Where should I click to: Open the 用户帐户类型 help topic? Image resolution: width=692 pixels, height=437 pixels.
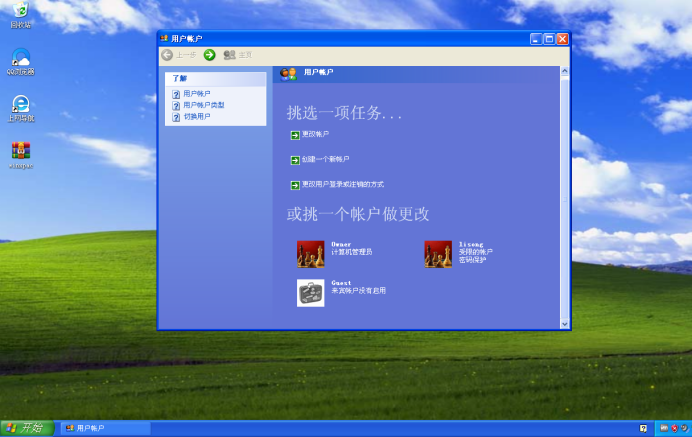coord(204,105)
